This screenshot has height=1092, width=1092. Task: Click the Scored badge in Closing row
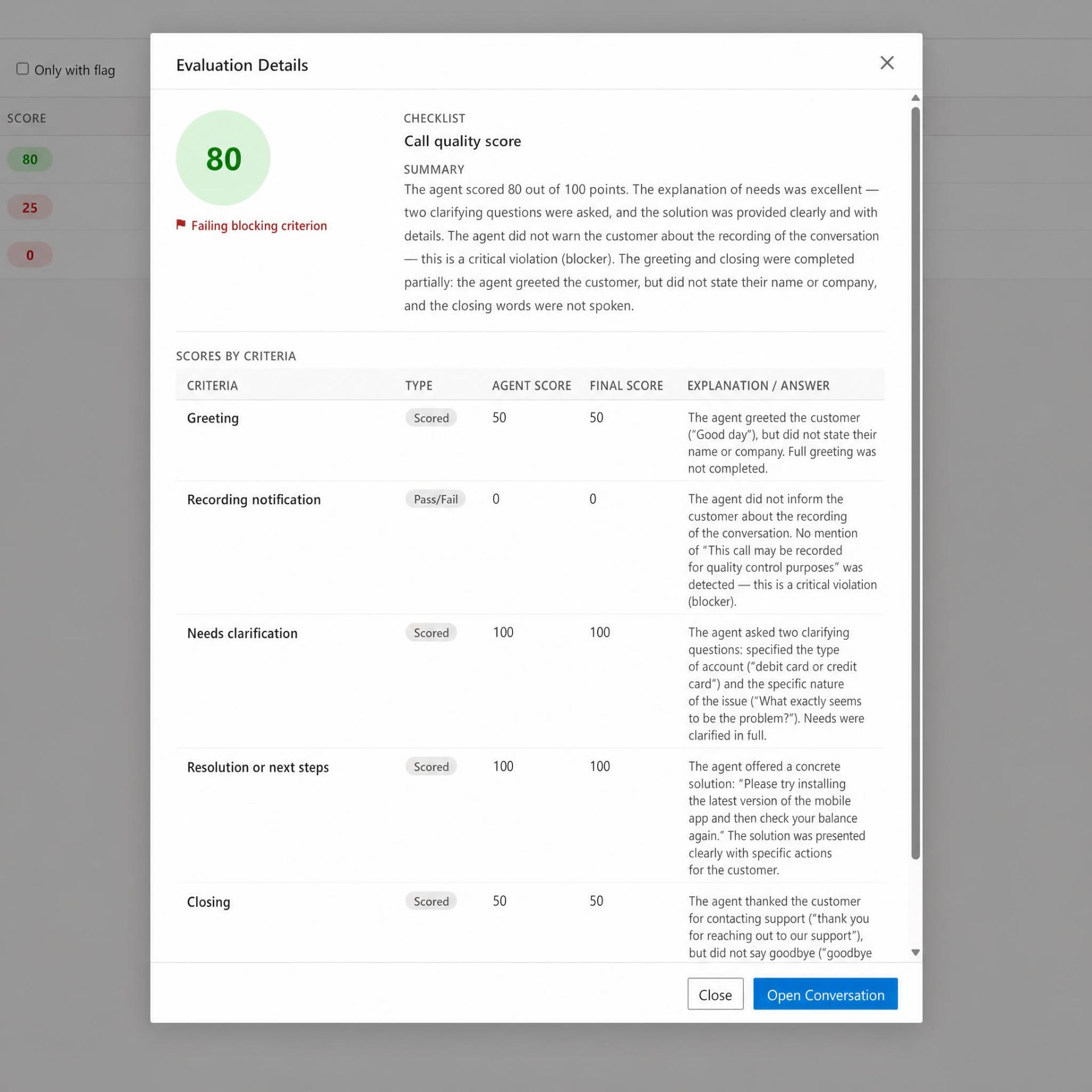(x=431, y=901)
